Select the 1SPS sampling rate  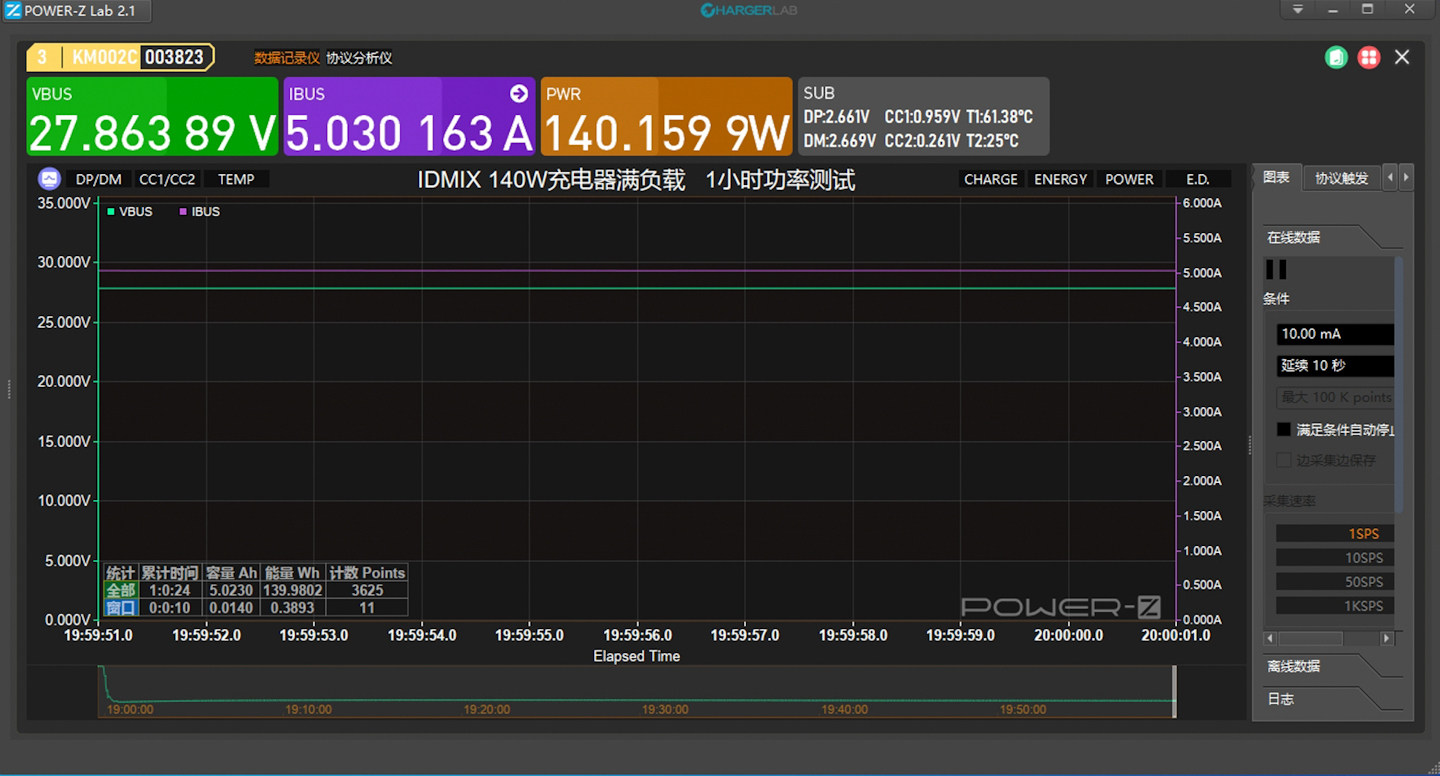[1335, 533]
